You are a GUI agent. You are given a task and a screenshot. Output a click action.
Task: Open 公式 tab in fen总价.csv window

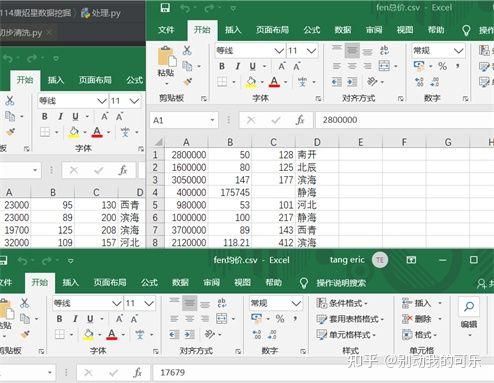click(312, 30)
